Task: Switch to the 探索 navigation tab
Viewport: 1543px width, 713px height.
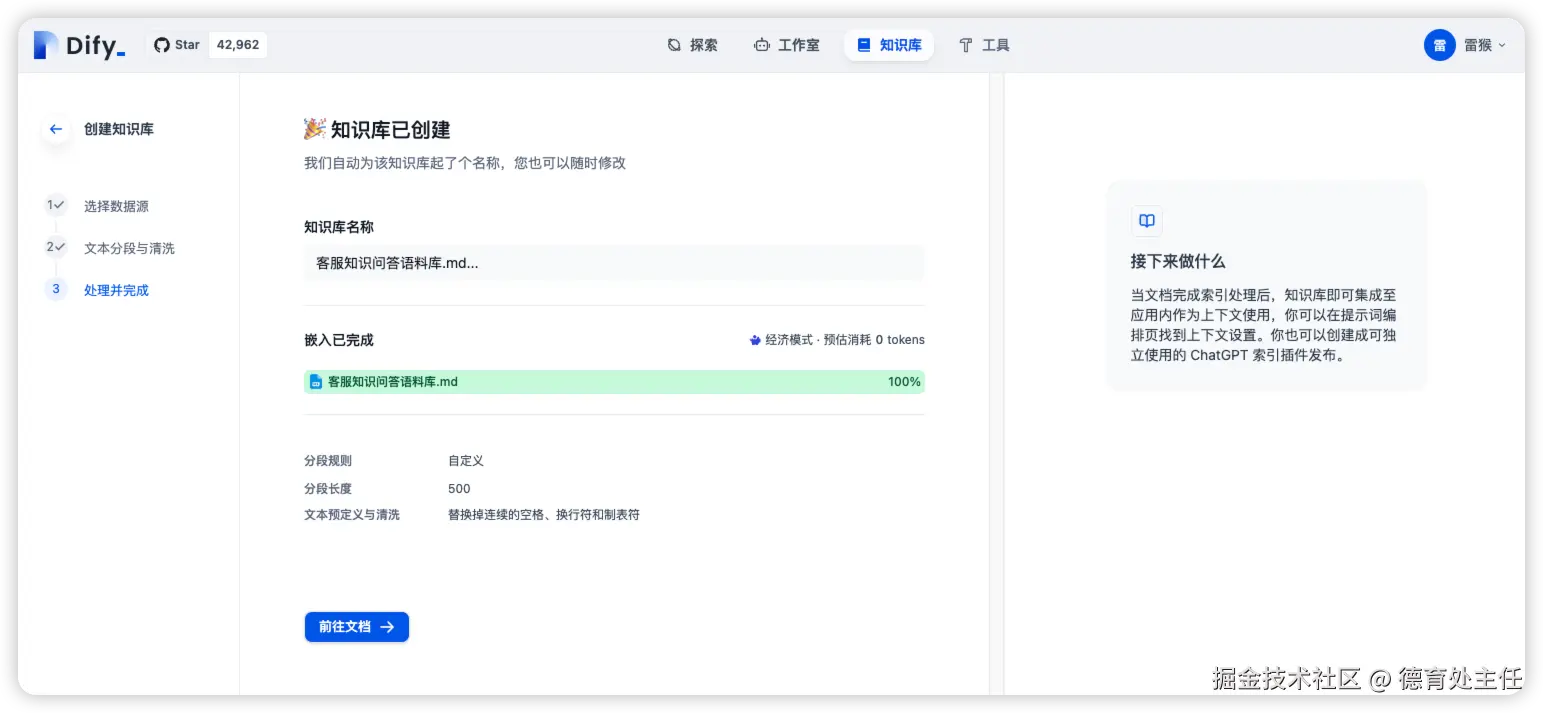Action: [x=692, y=45]
